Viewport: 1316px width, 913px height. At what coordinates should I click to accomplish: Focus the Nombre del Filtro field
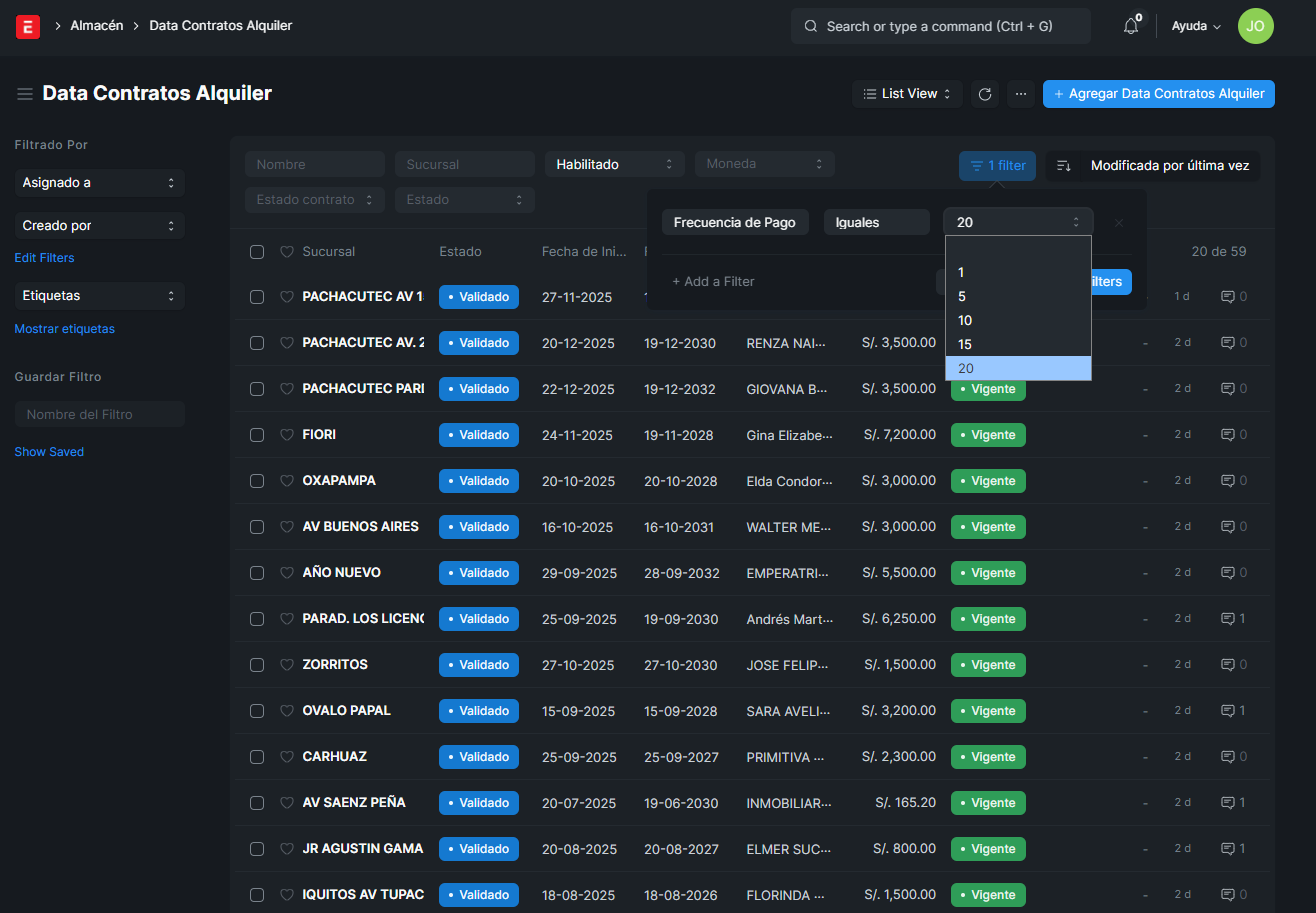click(x=99, y=414)
